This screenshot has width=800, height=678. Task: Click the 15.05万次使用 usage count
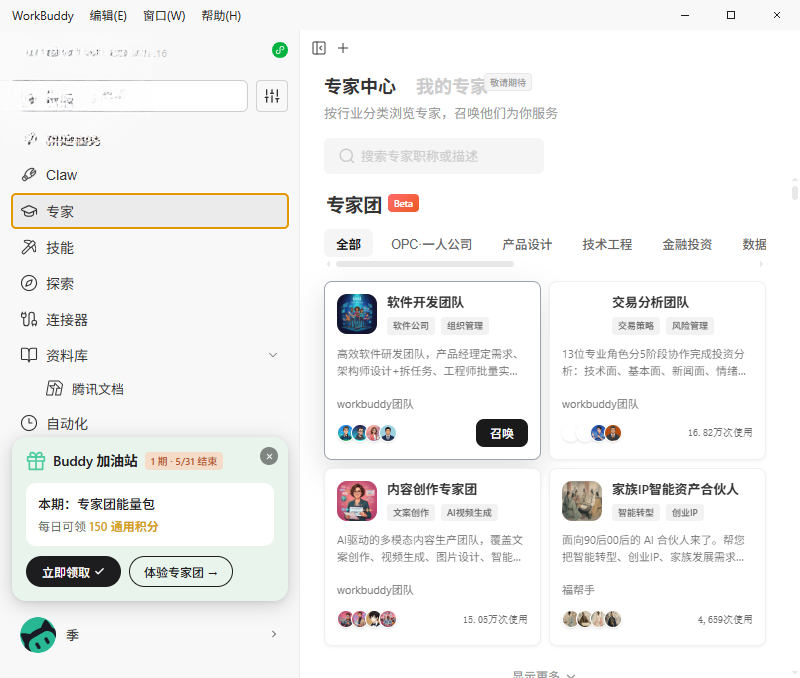click(x=495, y=619)
